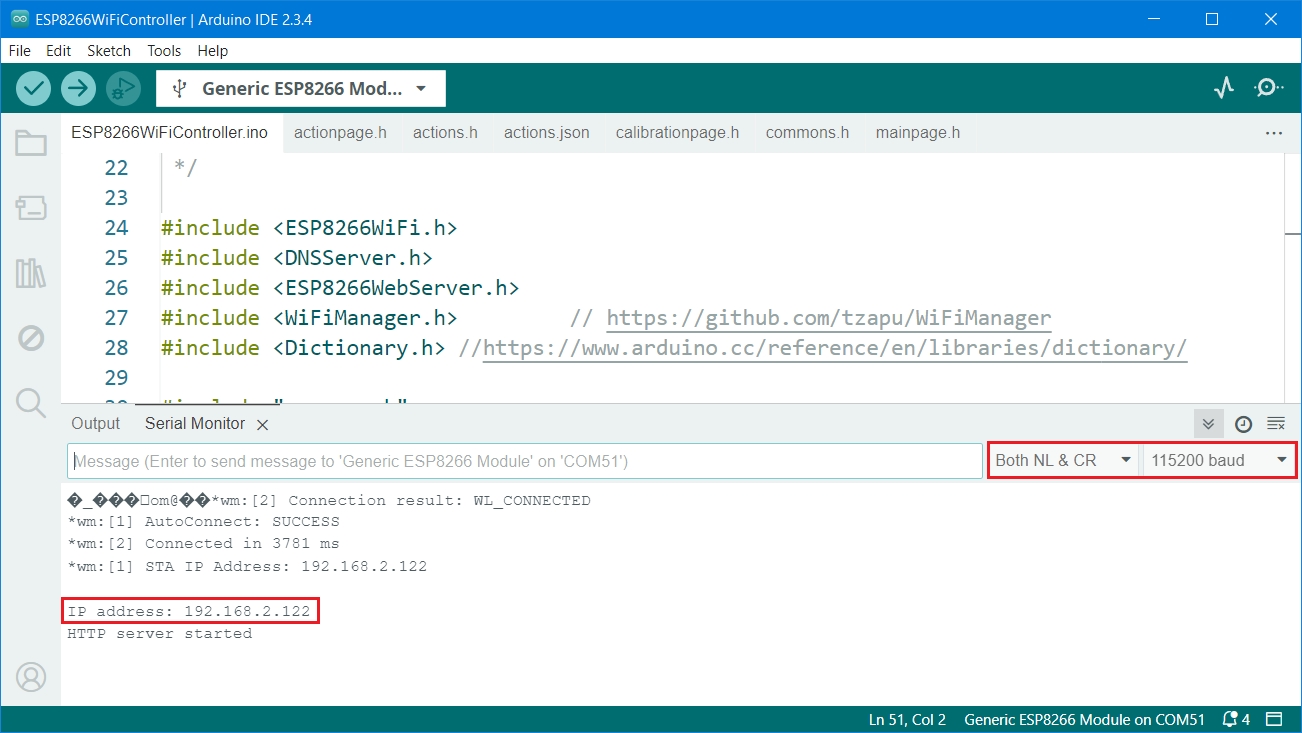Change the 115200 baud rate dropdown
Image resolution: width=1302 pixels, height=733 pixels.
[x=1219, y=460]
